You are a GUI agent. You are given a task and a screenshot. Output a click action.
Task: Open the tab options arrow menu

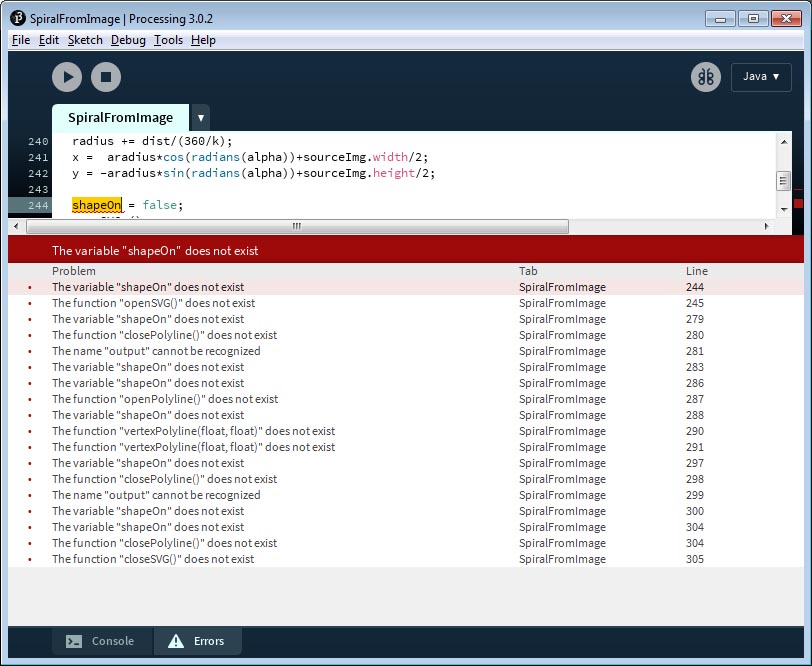pyautogui.click(x=200, y=118)
